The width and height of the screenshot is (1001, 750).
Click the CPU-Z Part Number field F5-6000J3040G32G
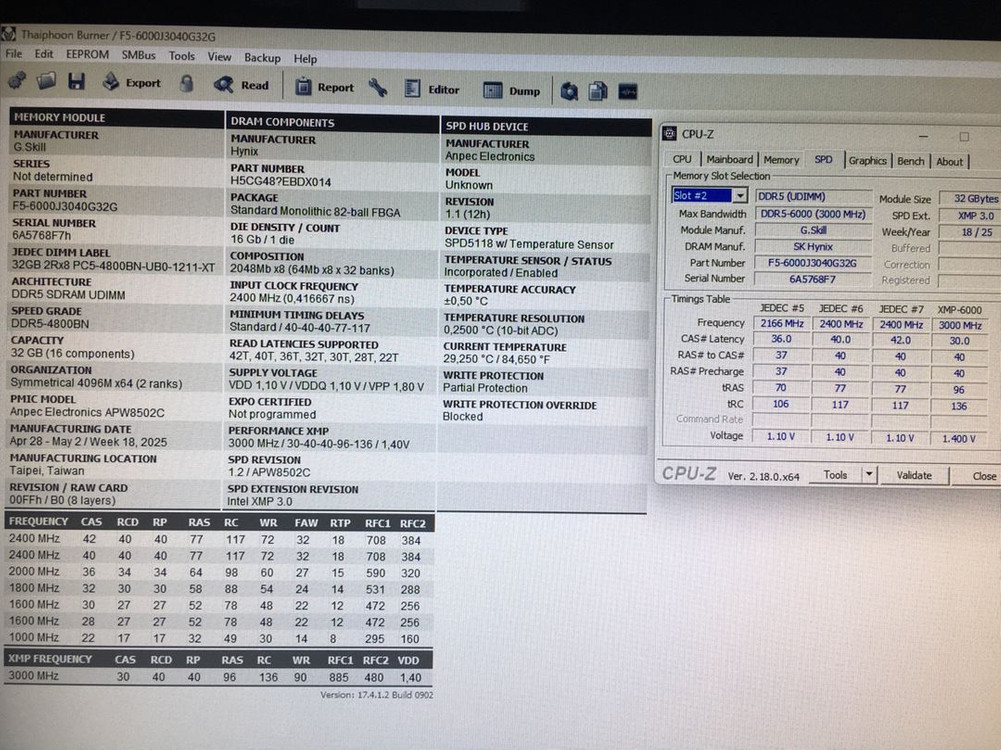click(812, 262)
